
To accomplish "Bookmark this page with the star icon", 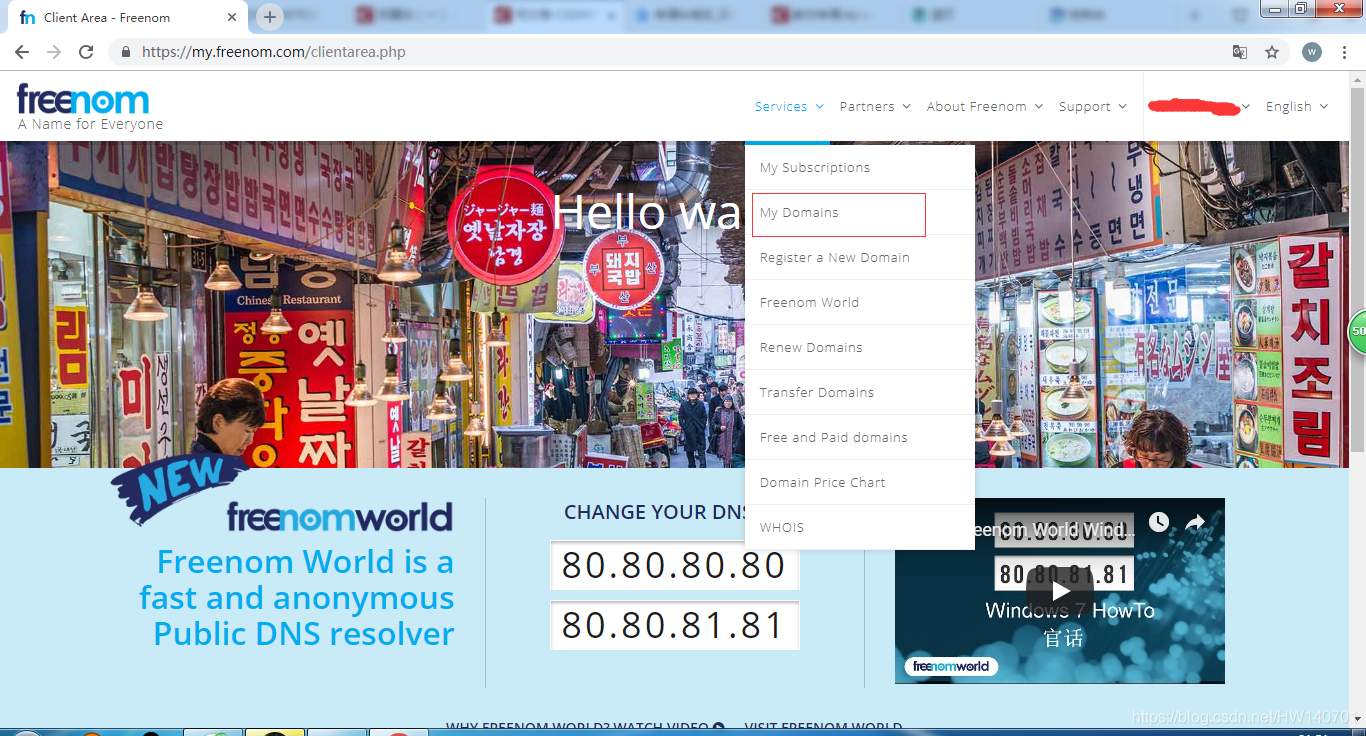I will [x=1272, y=52].
